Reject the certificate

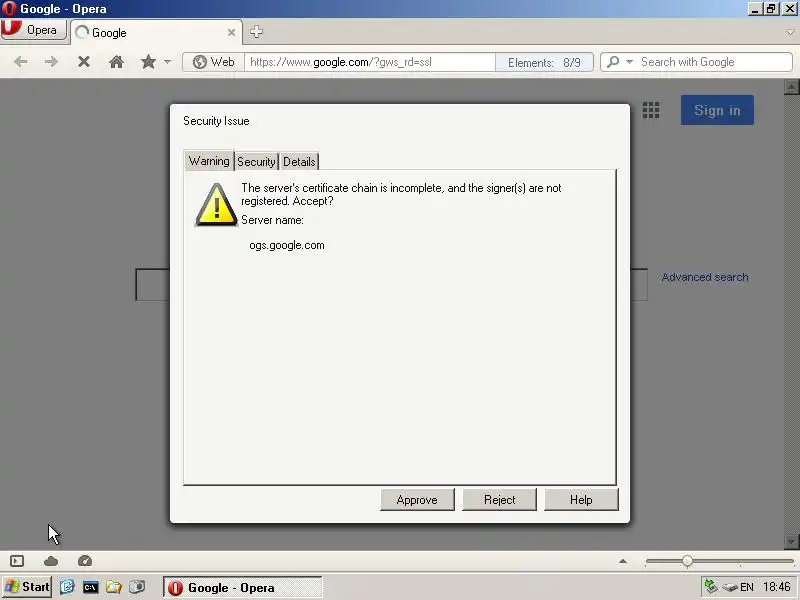[x=499, y=499]
